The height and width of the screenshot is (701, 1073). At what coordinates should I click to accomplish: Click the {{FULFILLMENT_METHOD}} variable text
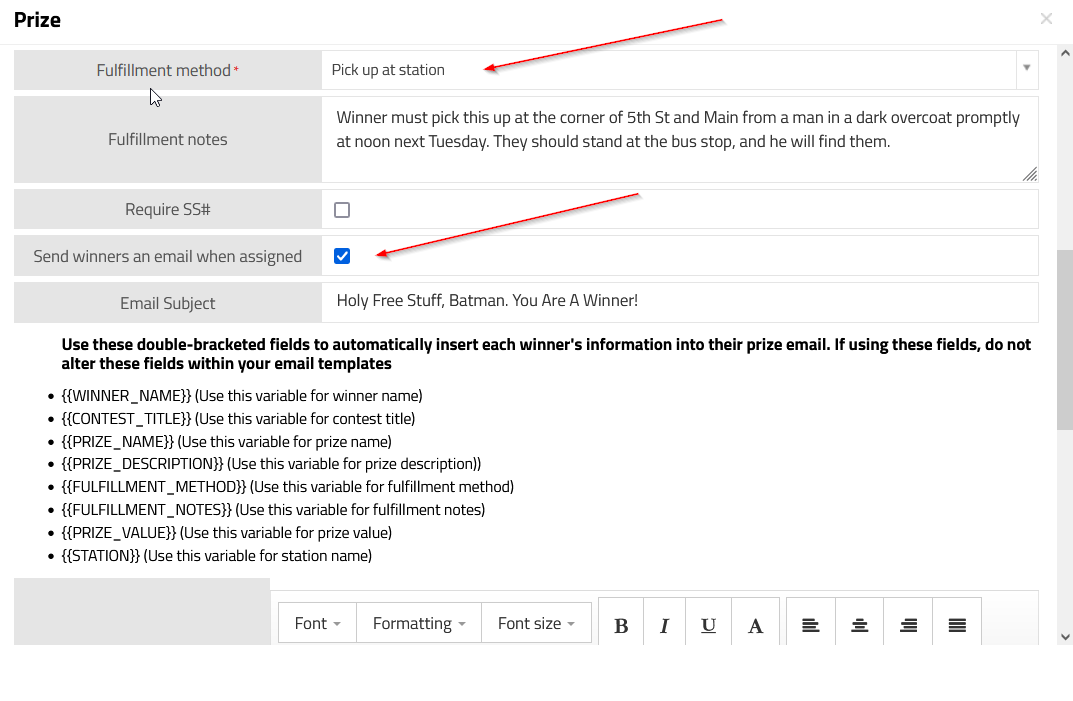tap(154, 487)
